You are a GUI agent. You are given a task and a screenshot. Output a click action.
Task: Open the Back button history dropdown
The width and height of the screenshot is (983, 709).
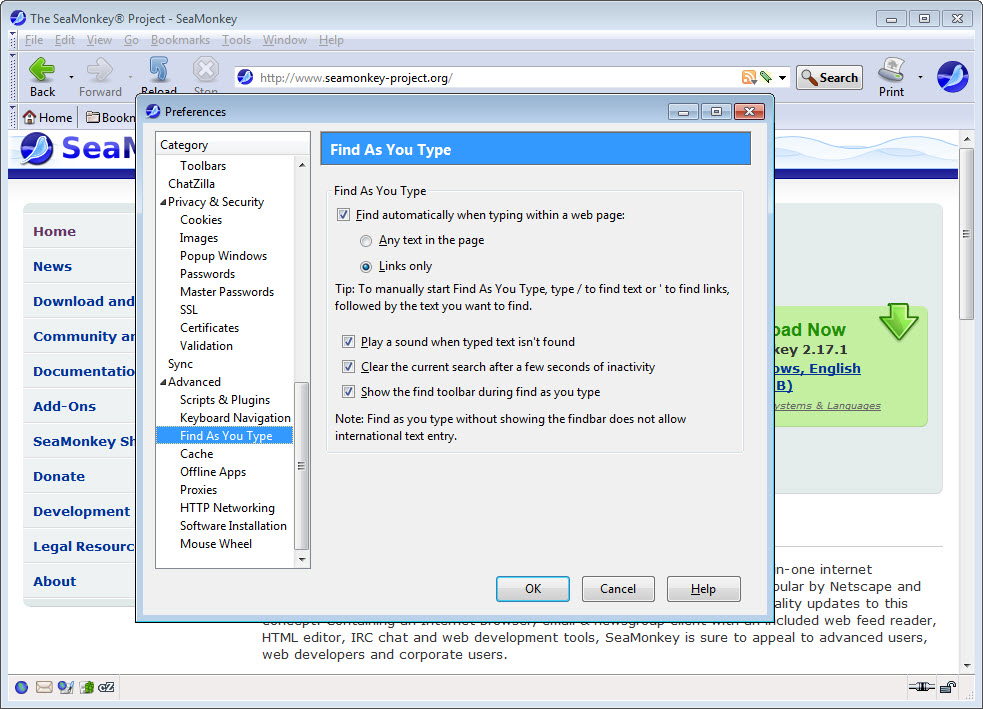point(71,77)
